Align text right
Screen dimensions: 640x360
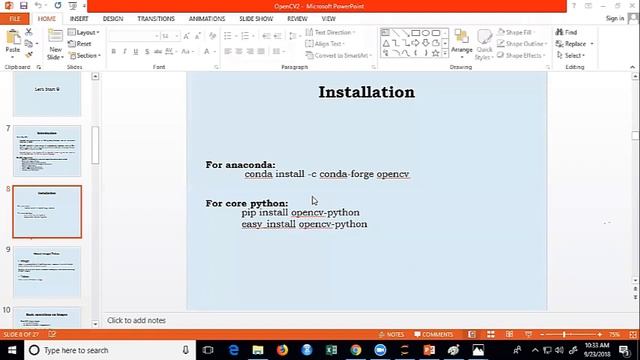pos(250,51)
